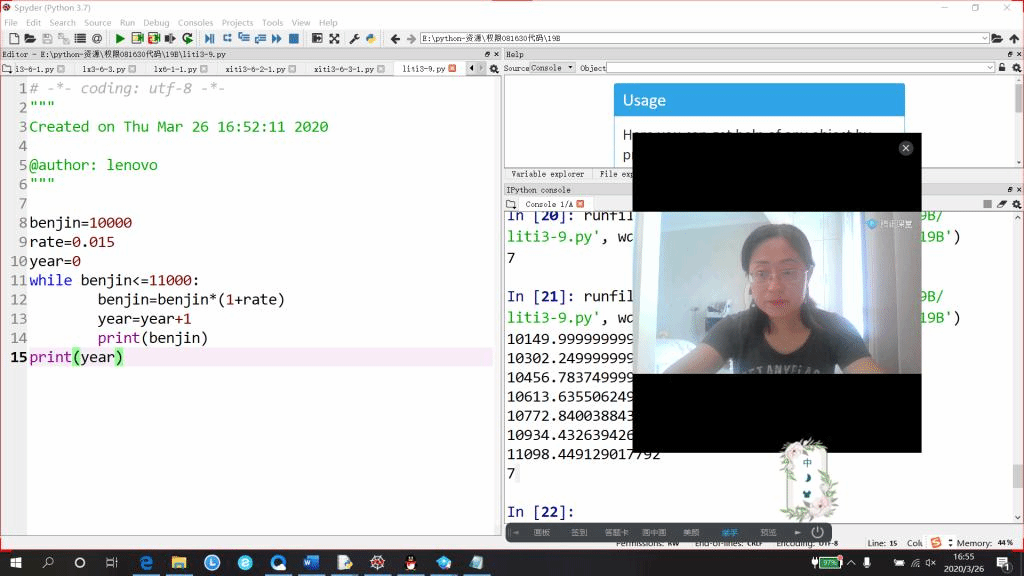This screenshot has width=1024, height=576.
Task: Click the Help pane Object input field
Action: [x=800, y=68]
